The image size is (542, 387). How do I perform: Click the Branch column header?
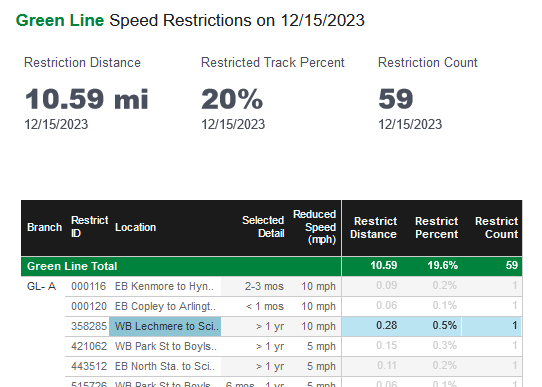(x=44, y=227)
